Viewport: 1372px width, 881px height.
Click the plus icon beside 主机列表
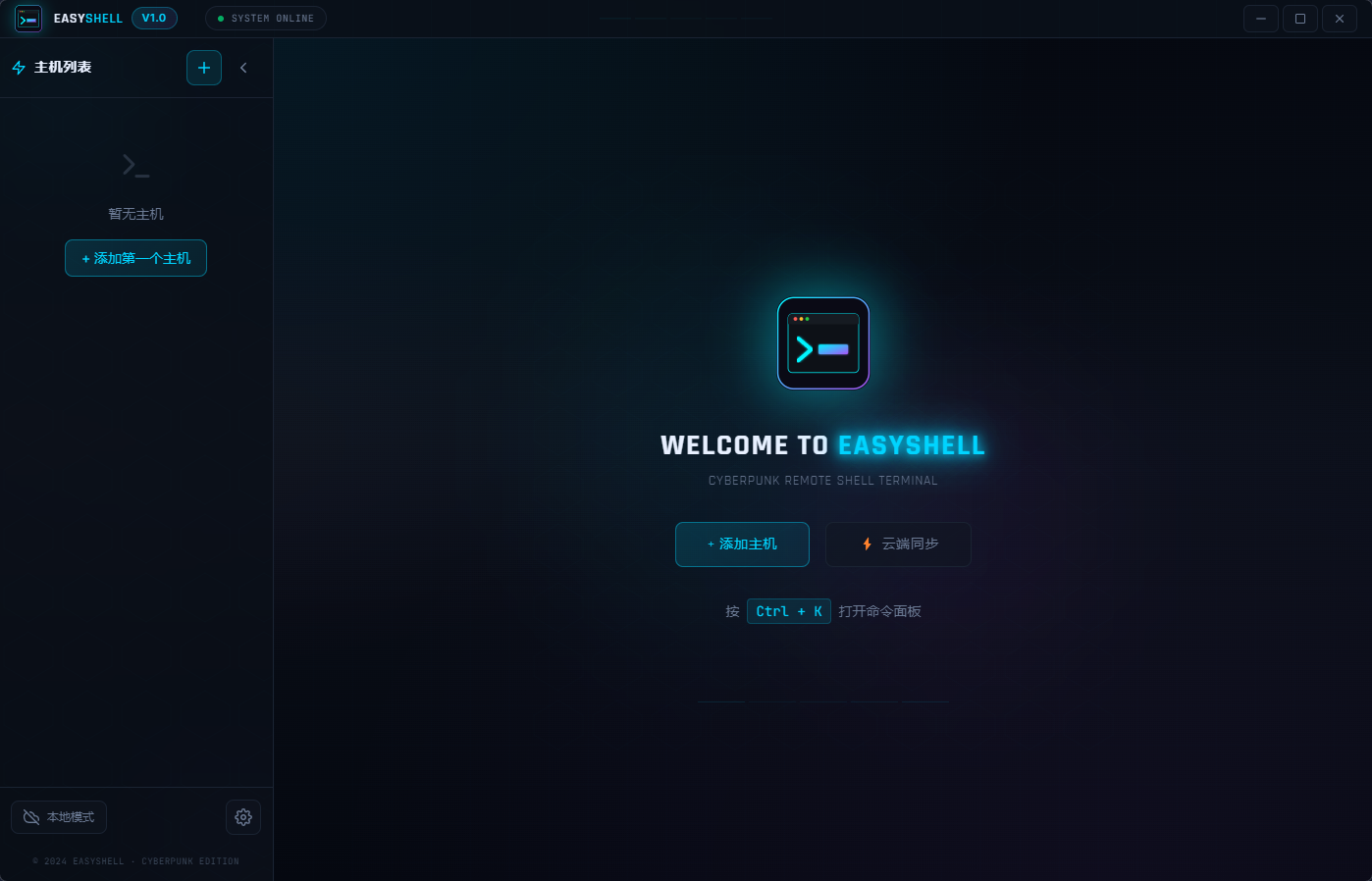[204, 68]
